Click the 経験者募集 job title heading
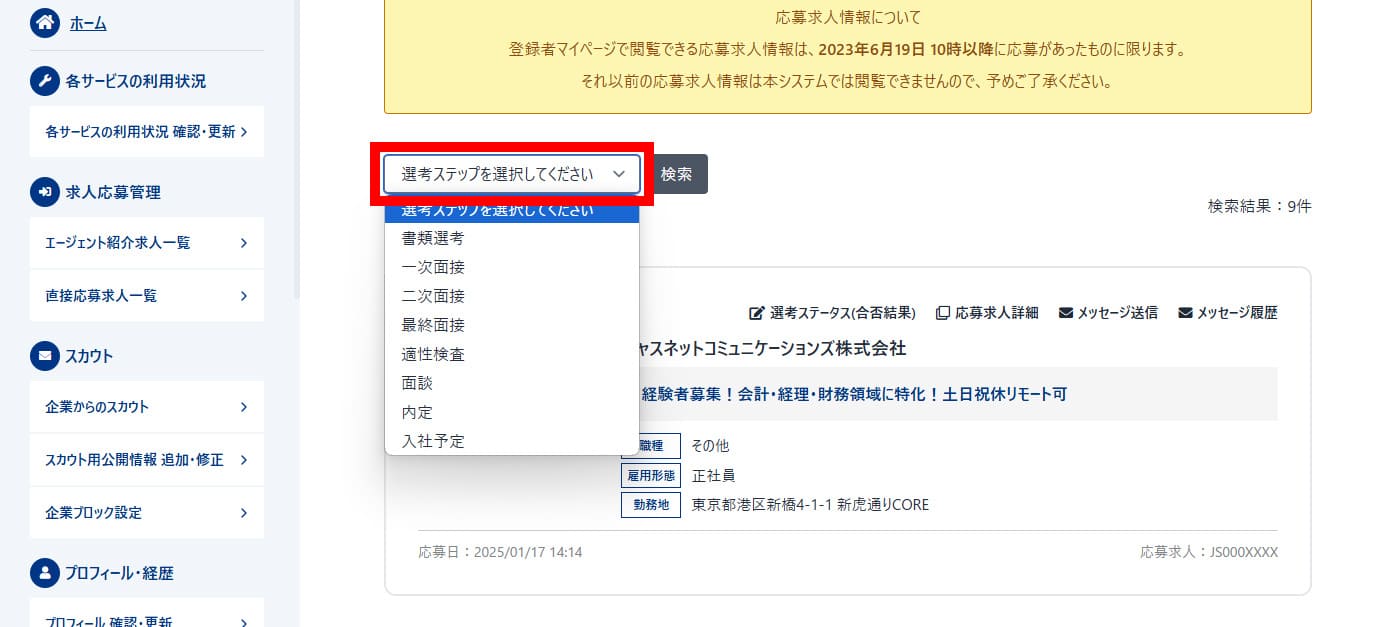 coord(853,394)
